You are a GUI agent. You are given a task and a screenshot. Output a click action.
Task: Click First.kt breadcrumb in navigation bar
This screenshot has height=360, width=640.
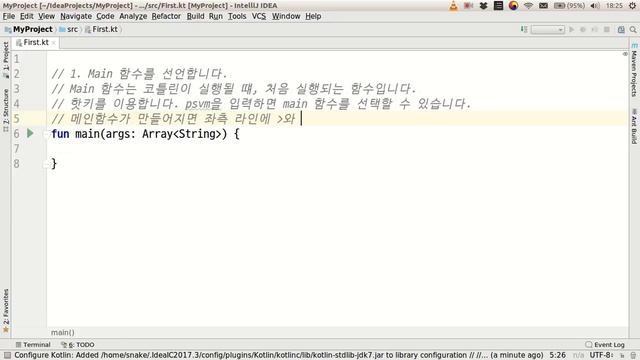pos(101,29)
